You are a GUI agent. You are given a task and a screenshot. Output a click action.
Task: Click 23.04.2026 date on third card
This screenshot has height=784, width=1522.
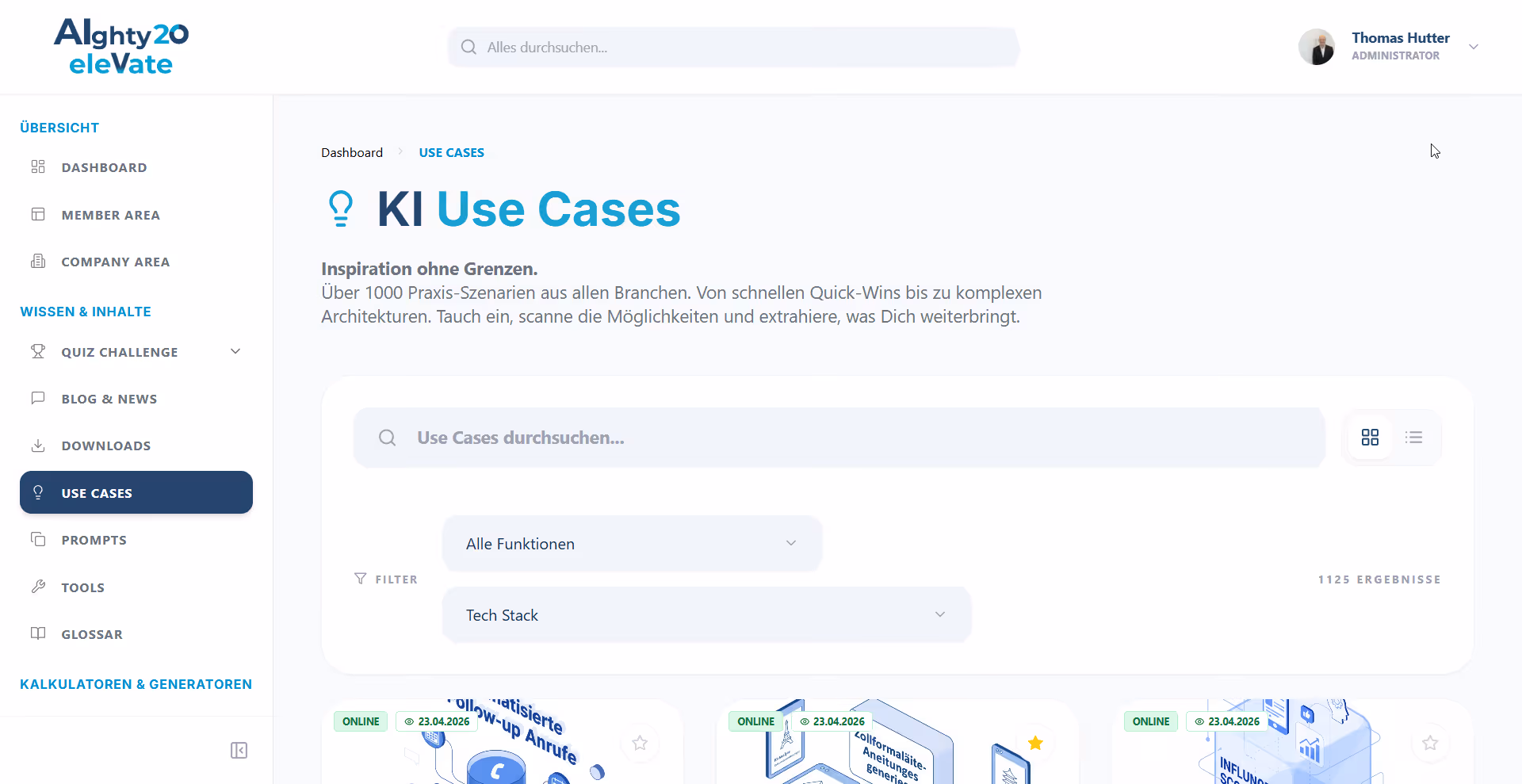(1227, 721)
